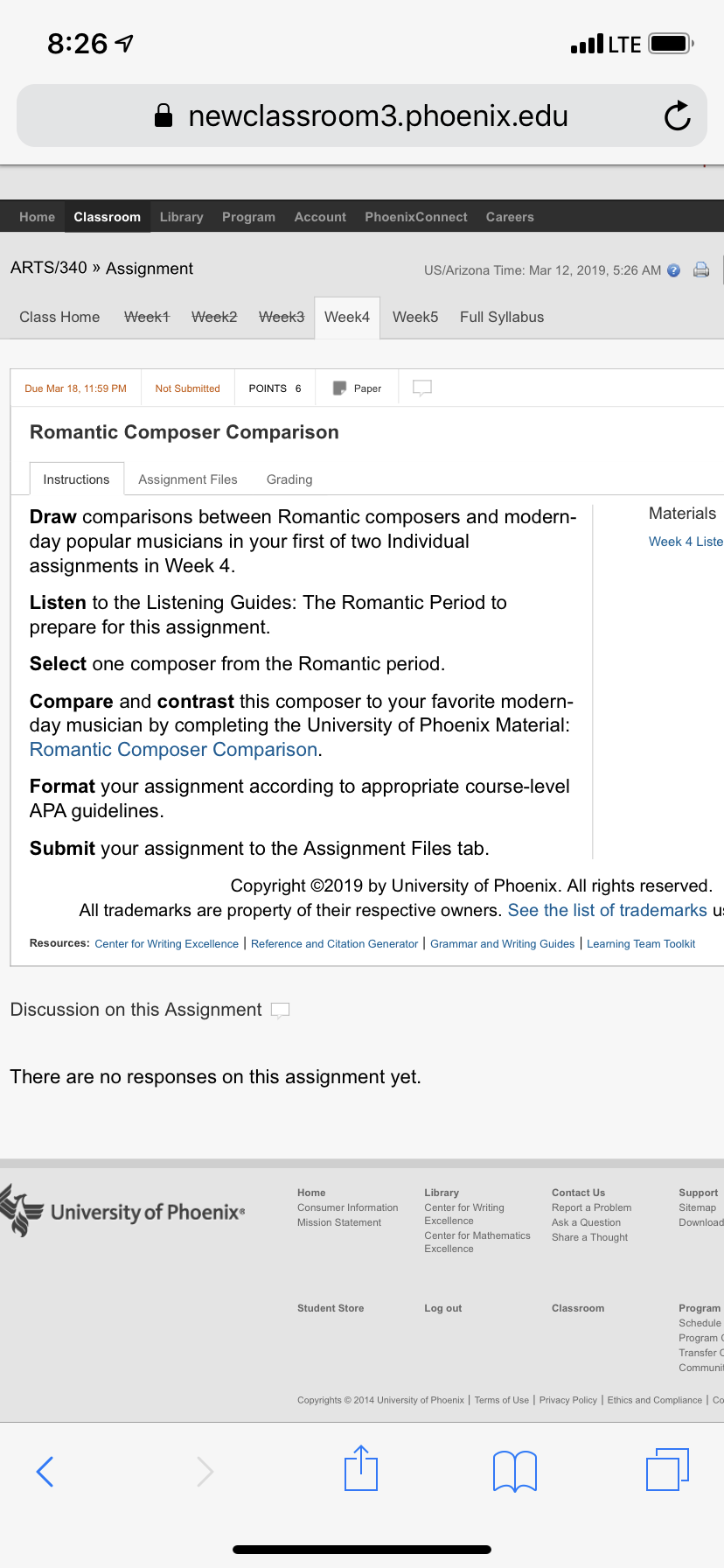
Task: Tap the Safari share icon
Action: coord(361,1468)
